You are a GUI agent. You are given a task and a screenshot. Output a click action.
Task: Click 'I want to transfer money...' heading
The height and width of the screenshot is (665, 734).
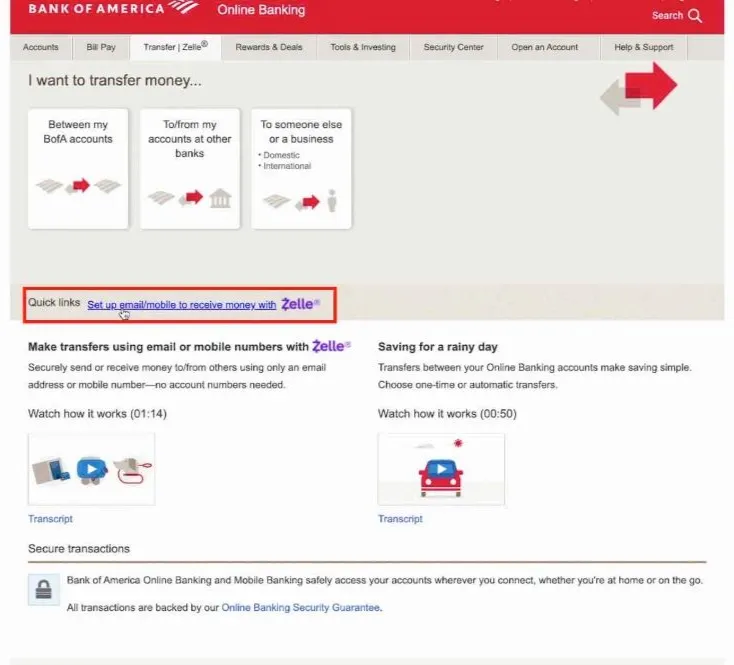[115, 80]
